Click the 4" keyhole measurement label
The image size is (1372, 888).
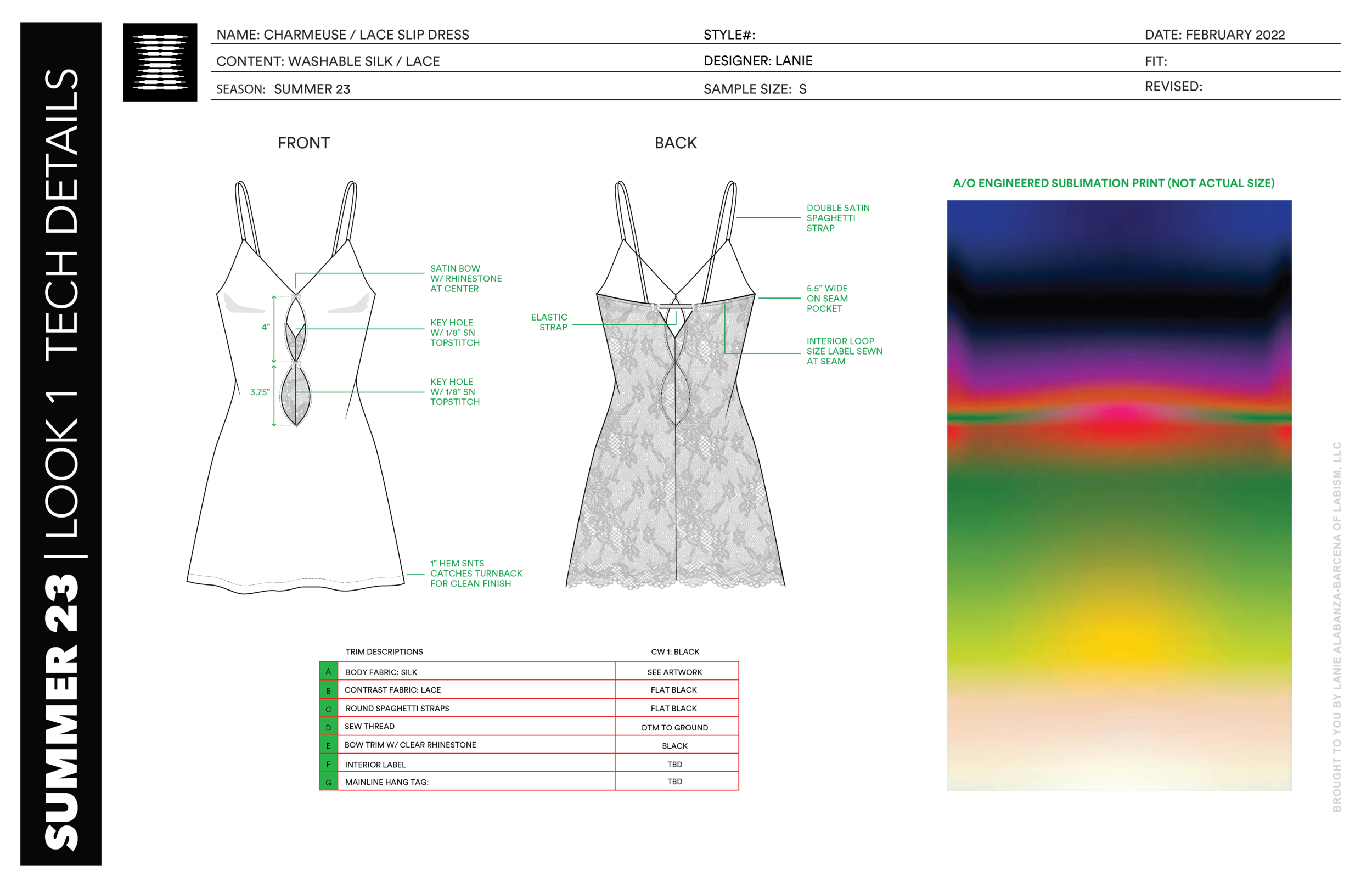coord(266,328)
